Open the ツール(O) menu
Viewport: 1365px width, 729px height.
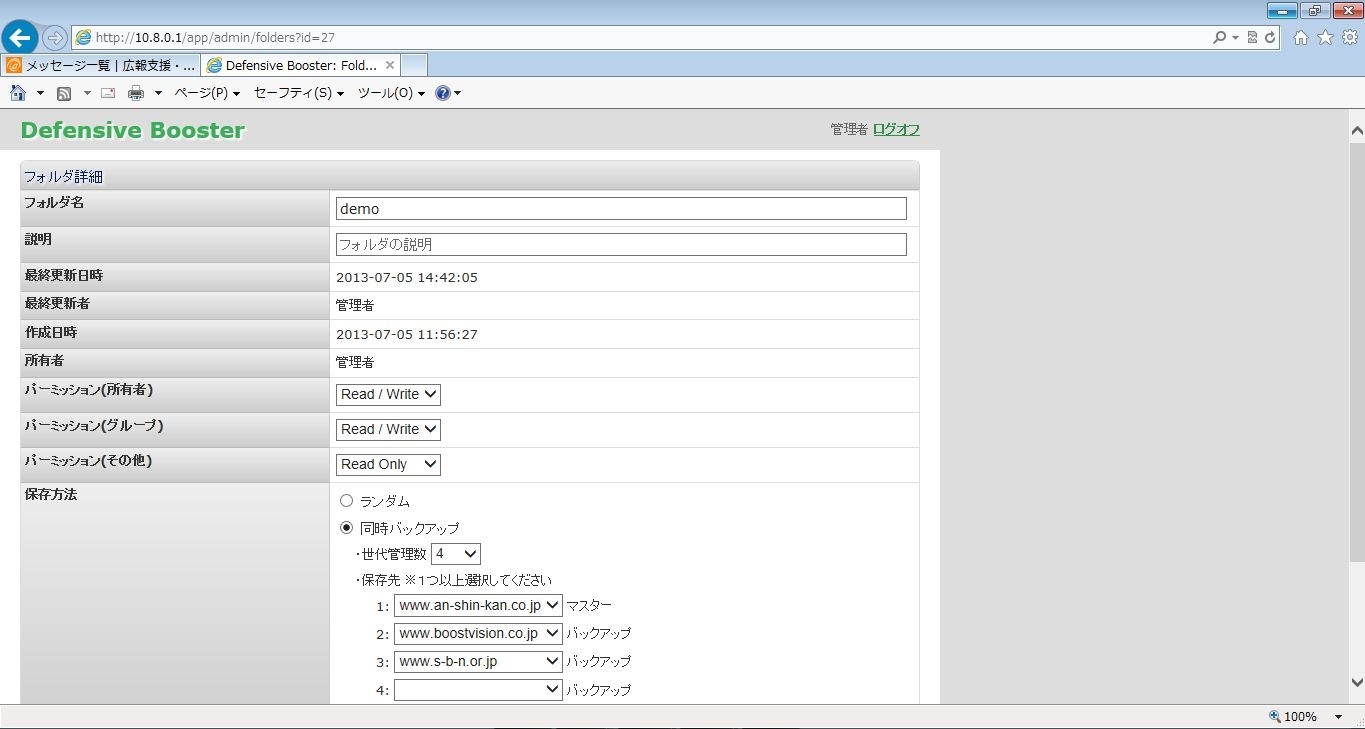[x=391, y=93]
